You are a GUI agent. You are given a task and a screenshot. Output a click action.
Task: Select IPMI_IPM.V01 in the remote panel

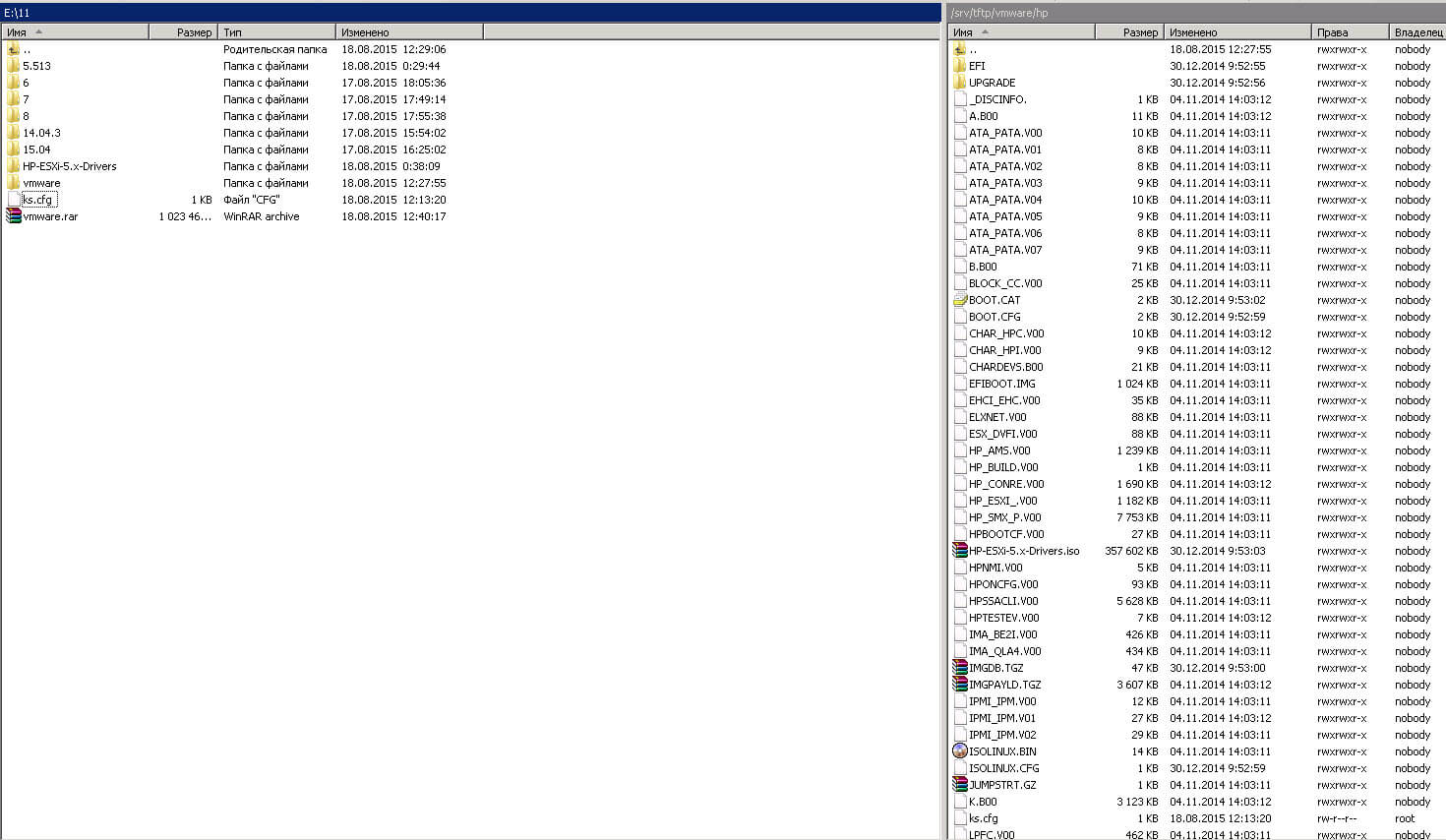coord(1002,718)
